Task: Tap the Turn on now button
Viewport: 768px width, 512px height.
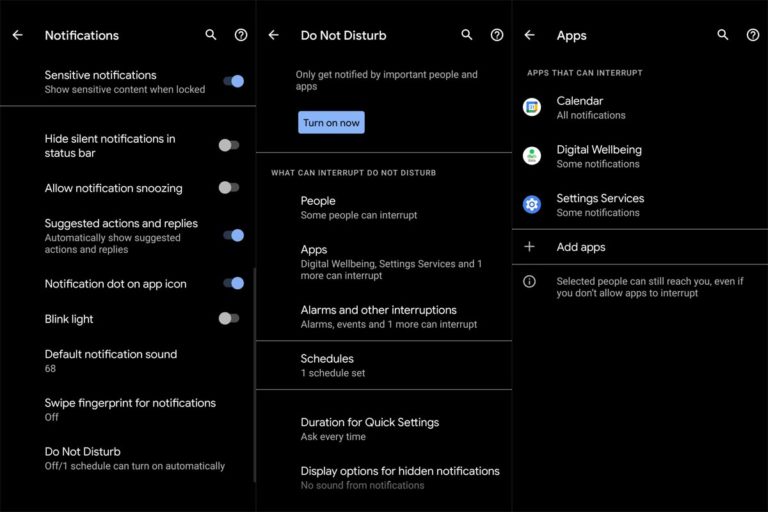Action: [331, 122]
